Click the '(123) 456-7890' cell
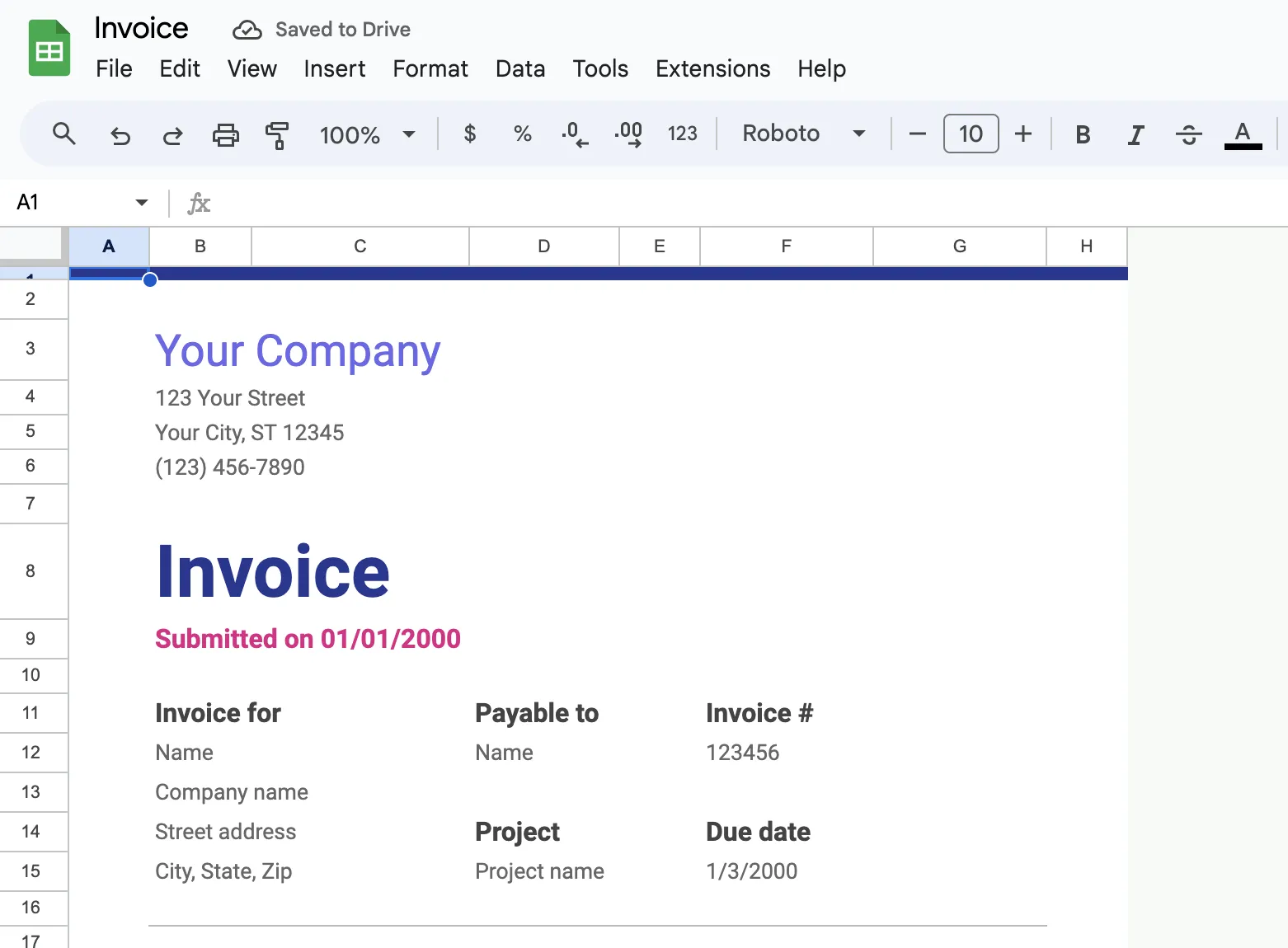Viewport: 1288px width, 948px height. [230, 467]
